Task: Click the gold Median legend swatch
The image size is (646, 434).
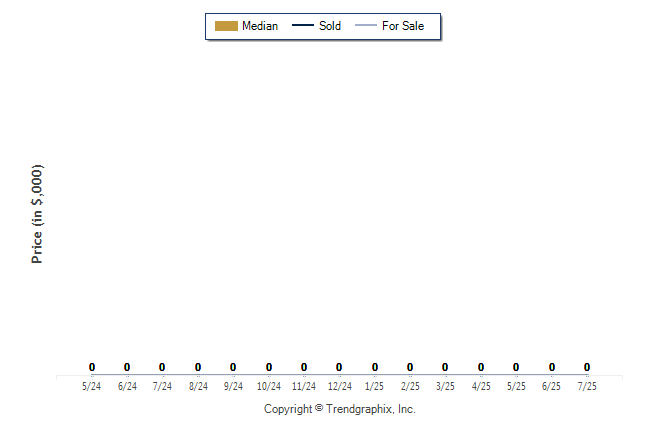Action: tap(226, 26)
